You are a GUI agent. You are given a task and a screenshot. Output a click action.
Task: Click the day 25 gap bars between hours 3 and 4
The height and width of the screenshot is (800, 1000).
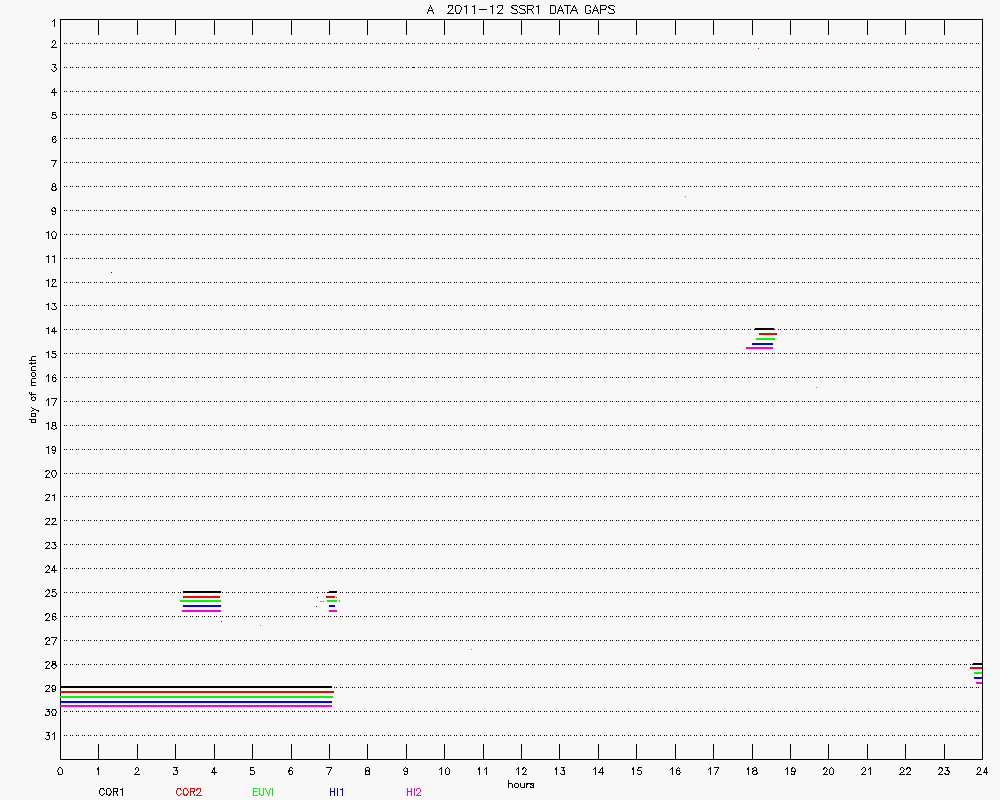point(201,601)
